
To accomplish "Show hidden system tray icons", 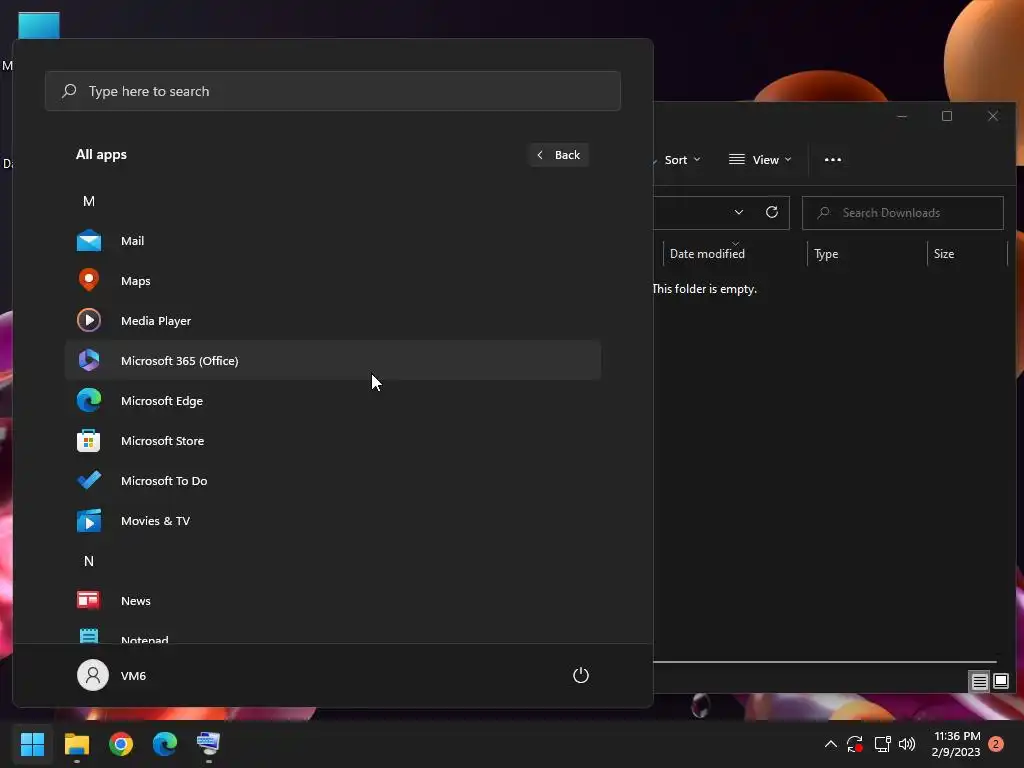I will pyautogui.click(x=831, y=744).
